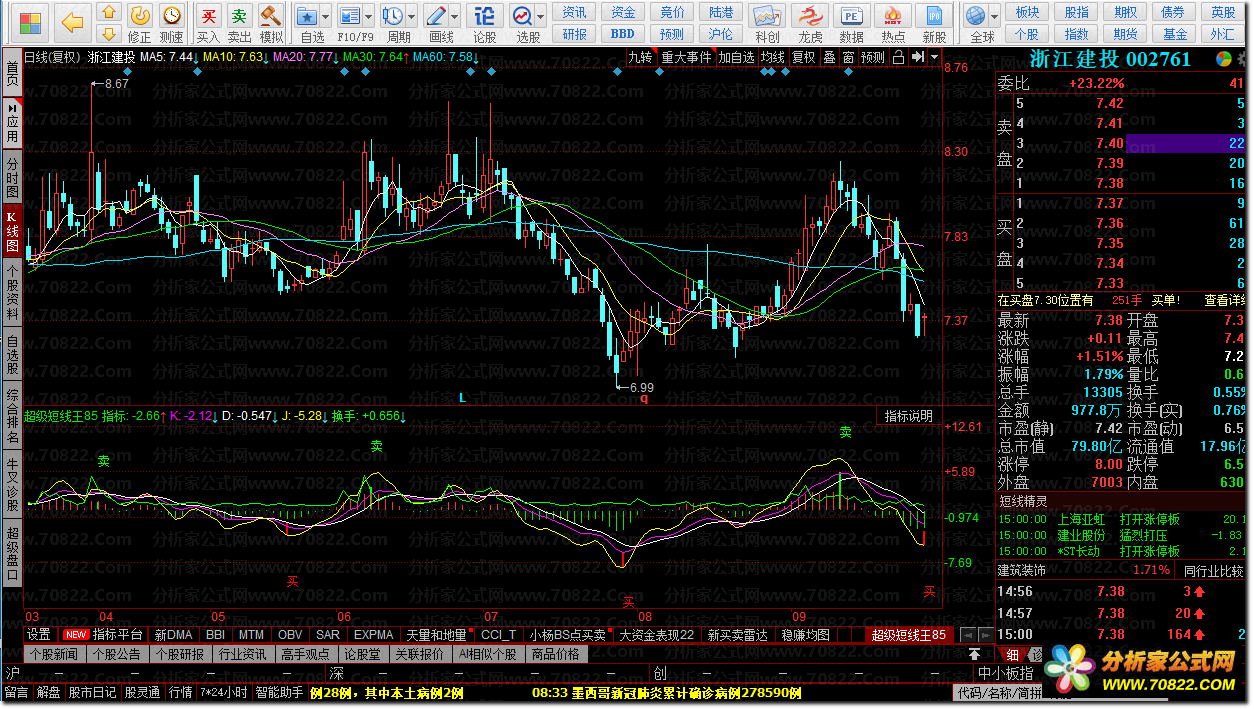Click the lock icon in chart toolbar
Screen dimensions: 1254x709
point(898,57)
